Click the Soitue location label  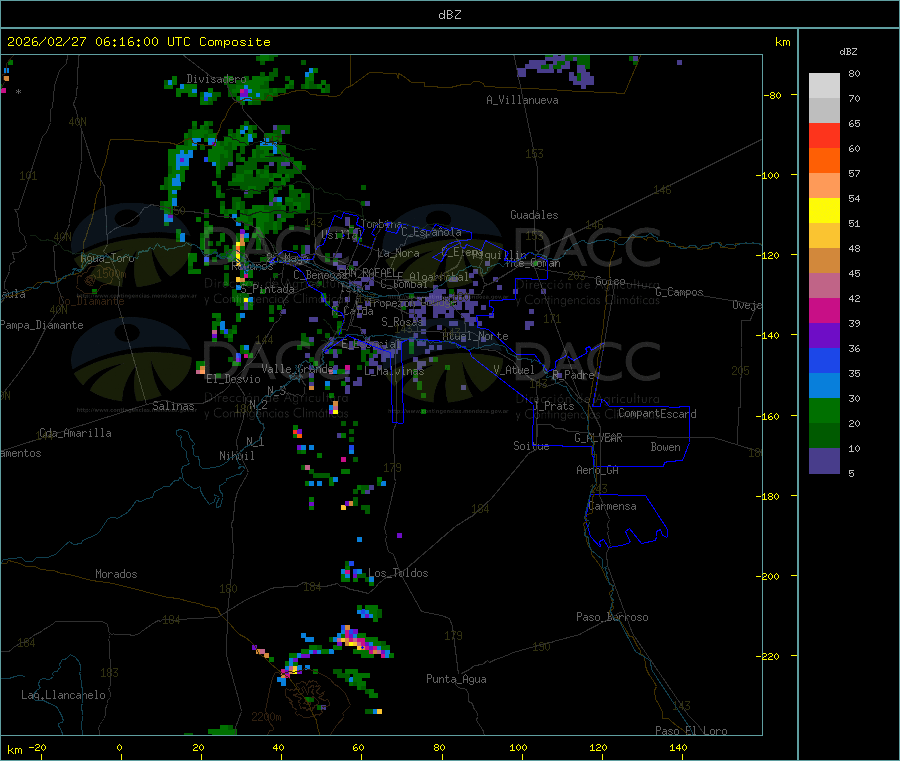click(531, 446)
